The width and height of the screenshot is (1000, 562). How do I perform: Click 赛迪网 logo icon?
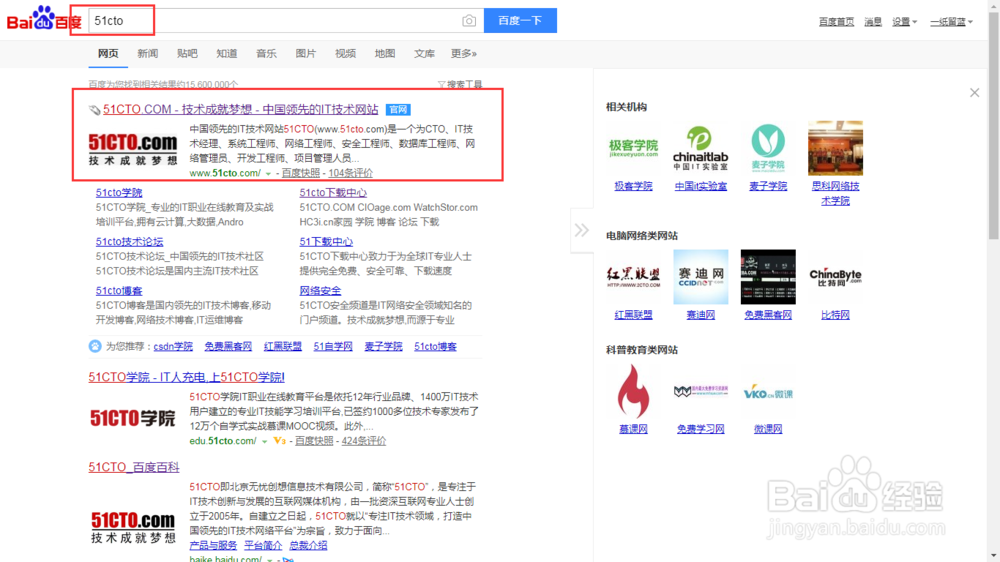click(700, 277)
